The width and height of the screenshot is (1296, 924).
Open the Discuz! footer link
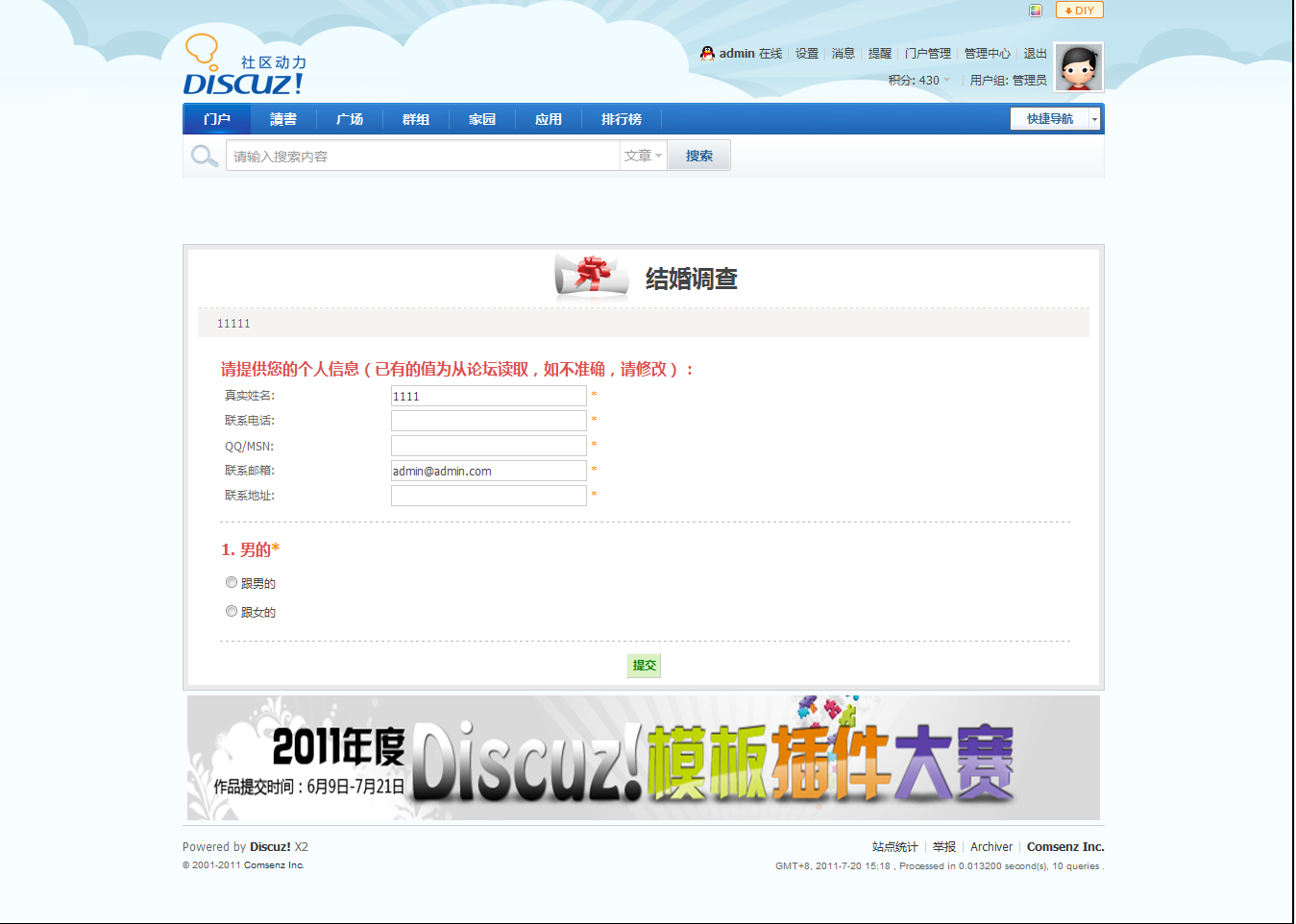pos(270,847)
